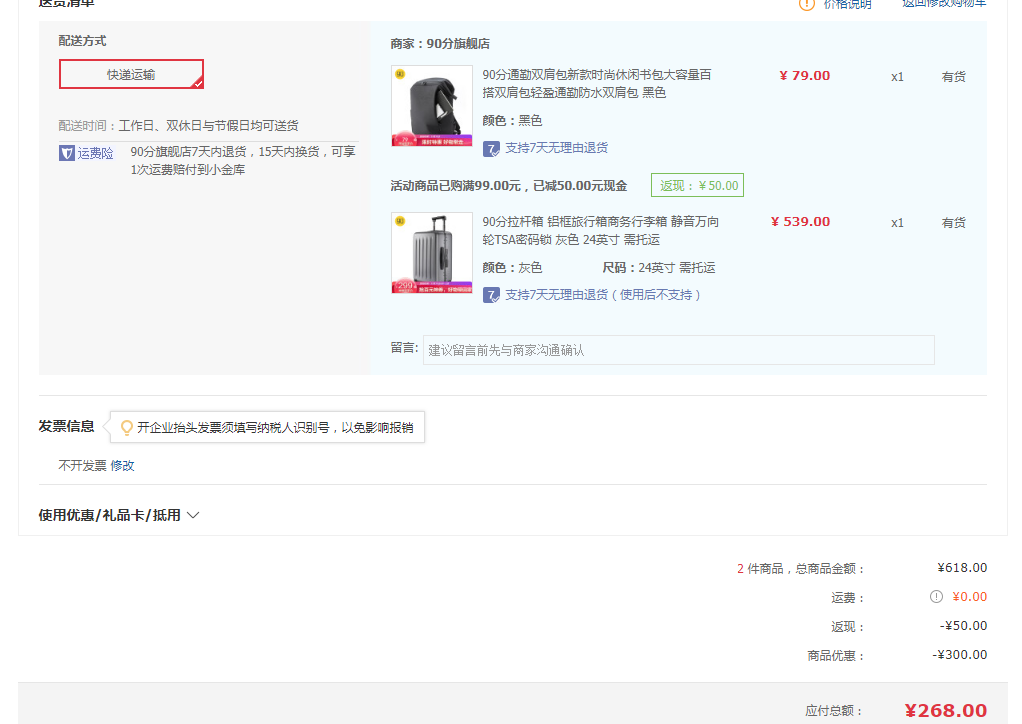Viewport: 1022px width, 724px height.
Task: Click the ¥79.00 backpack price
Action: pyautogui.click(x=804, y=76)
